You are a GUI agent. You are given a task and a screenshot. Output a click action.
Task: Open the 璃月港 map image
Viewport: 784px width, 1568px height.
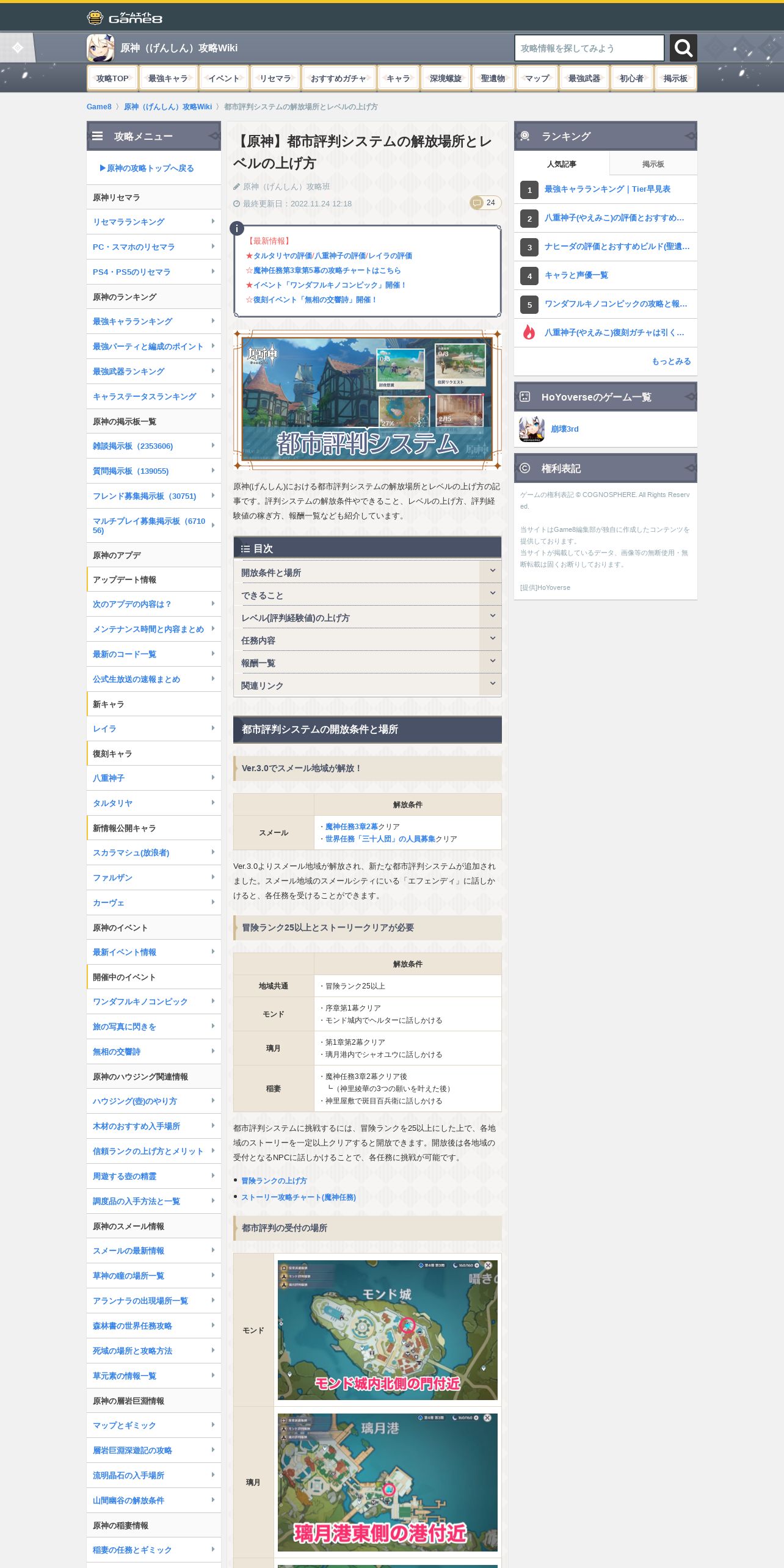387,1483
